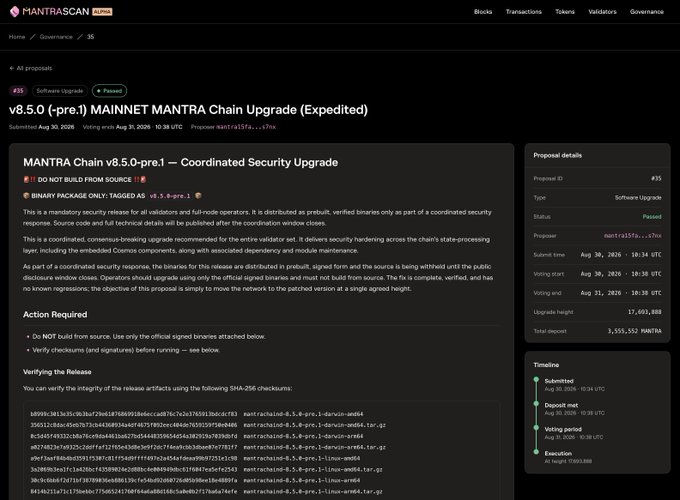Click the green Passed status value in details
The image size is (680, 500).
point(652,216)
